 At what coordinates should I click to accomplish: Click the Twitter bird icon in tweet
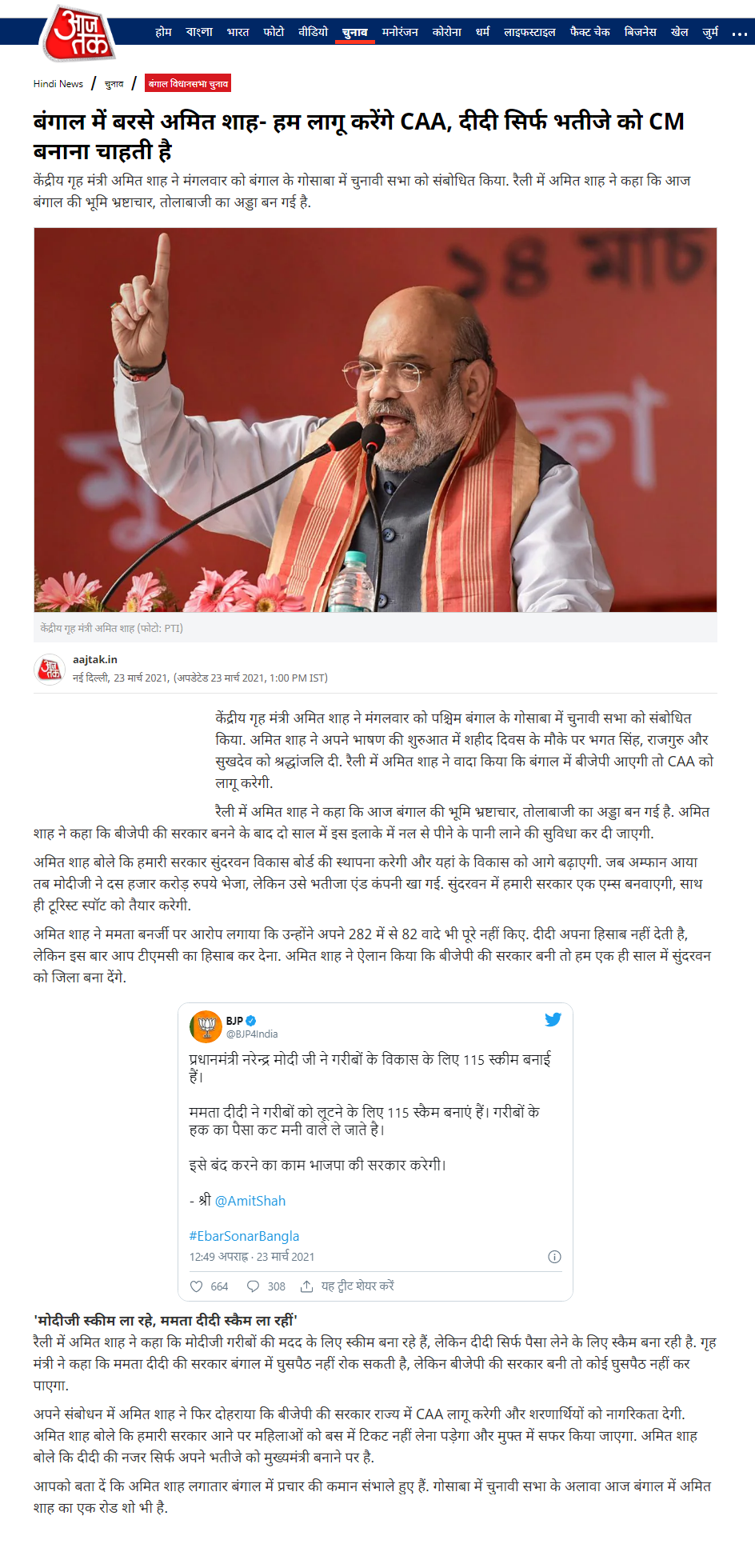[553, 1019]
